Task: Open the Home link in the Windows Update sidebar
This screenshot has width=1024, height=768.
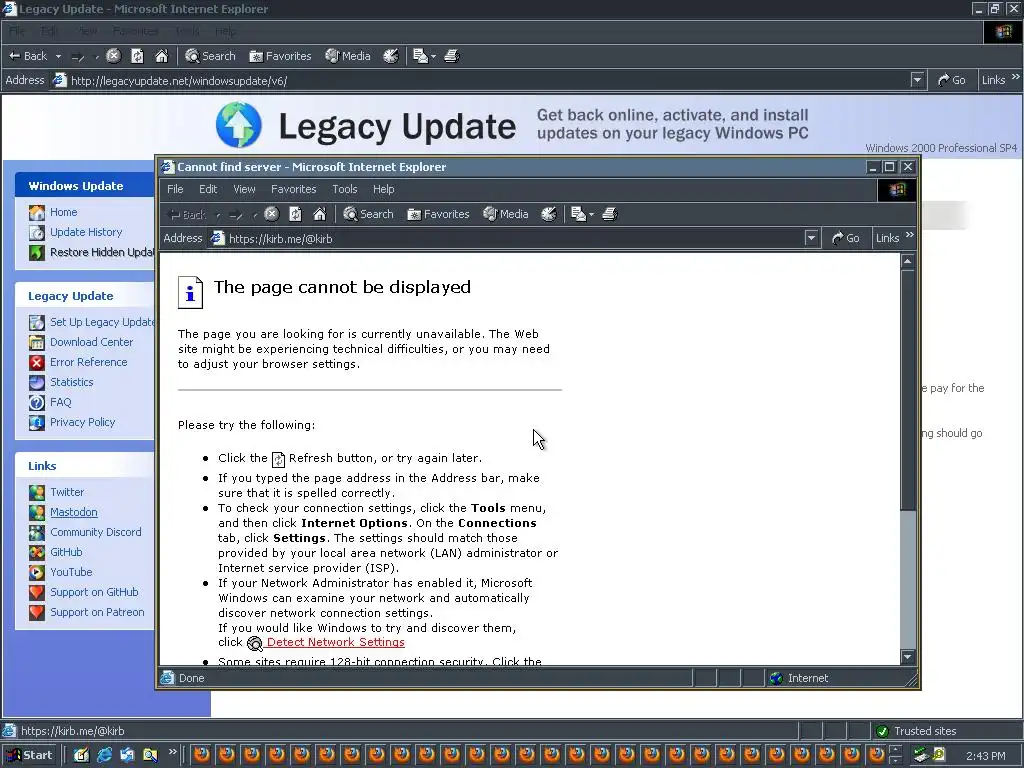Action: click(x=63, y=212)
